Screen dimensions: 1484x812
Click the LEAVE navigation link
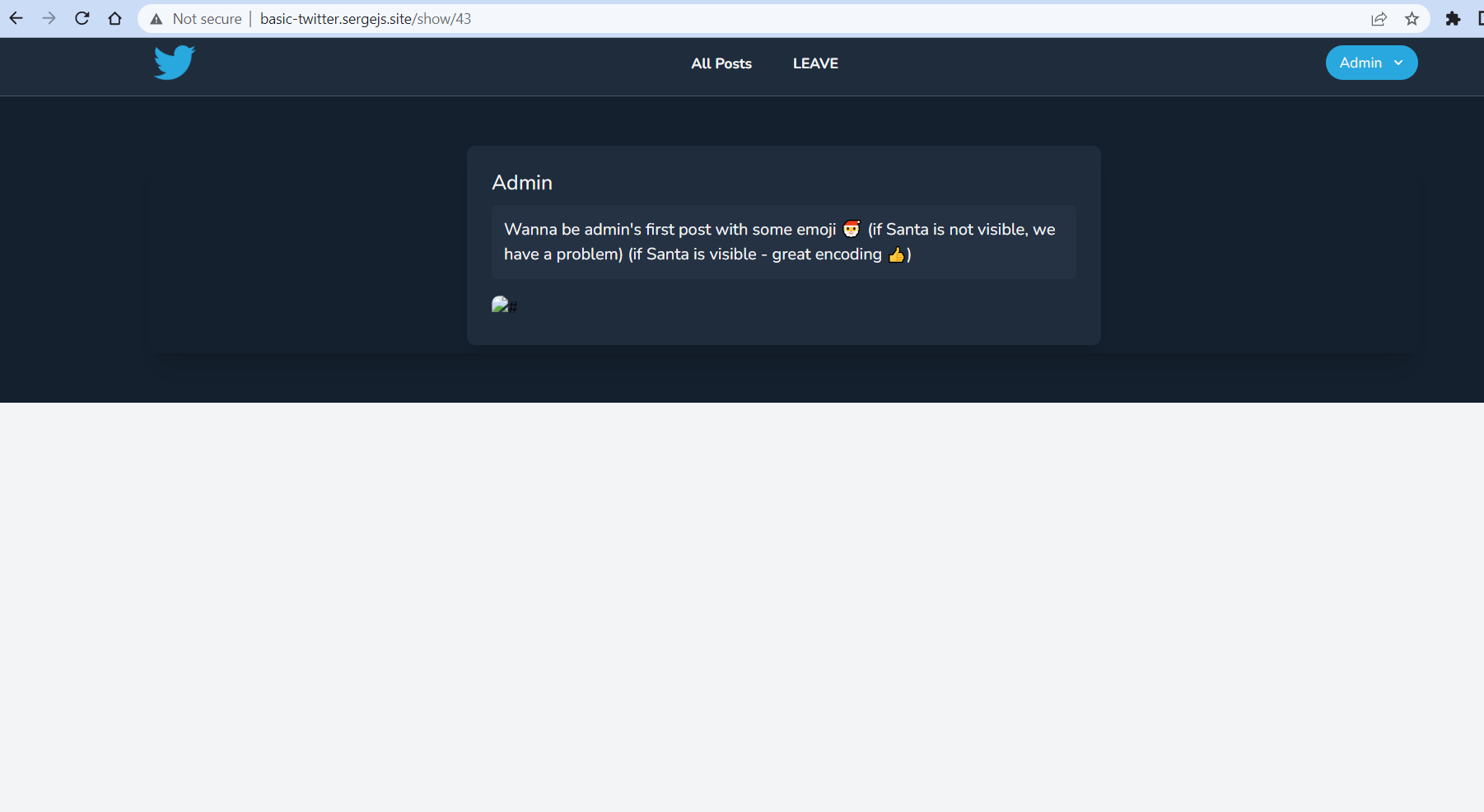click(815, 63)
